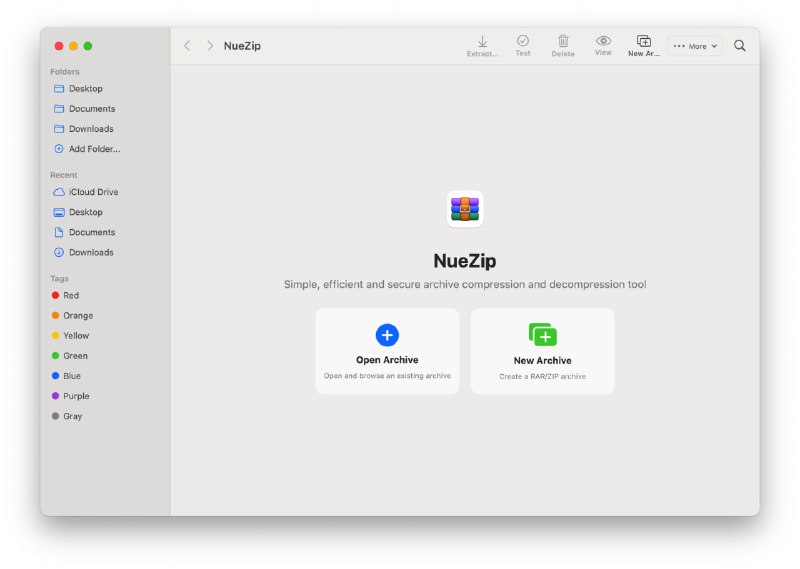This screenshot has height=569, width=800.
Task: Select the Purple tag
Action: [76, 396]
